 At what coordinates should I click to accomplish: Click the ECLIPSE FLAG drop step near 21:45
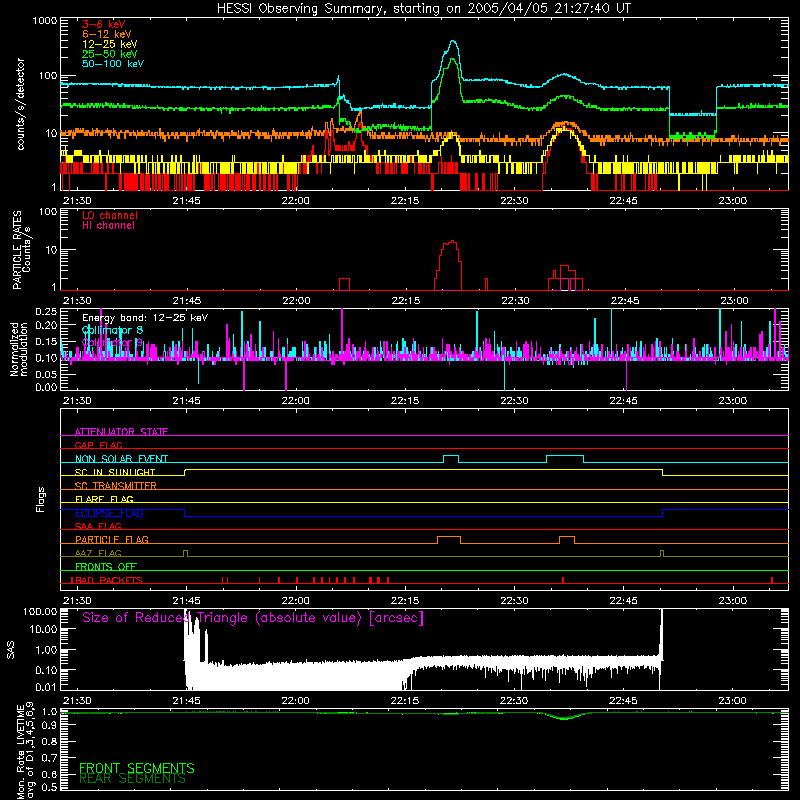pos(184,513)
